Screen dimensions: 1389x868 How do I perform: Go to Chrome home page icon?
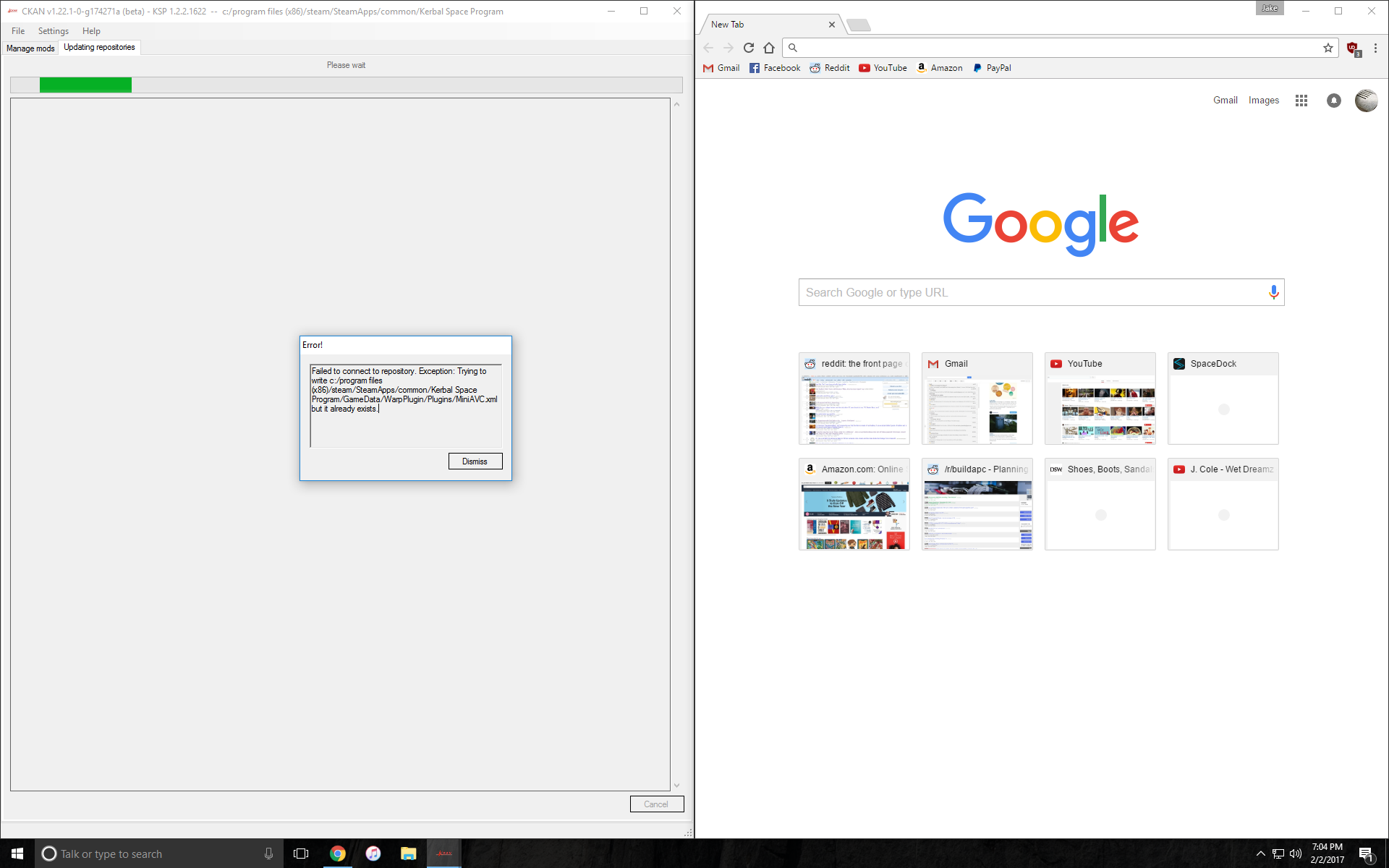pos(769,48)
